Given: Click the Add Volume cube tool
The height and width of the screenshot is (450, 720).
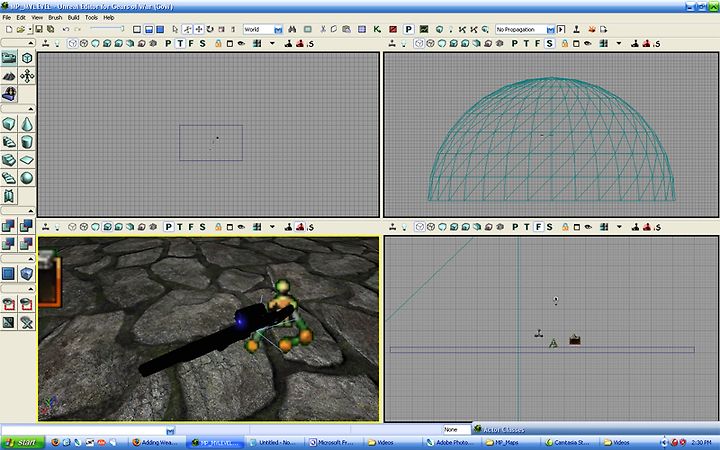Looking at the screenshot, I should tap(27, 274).
